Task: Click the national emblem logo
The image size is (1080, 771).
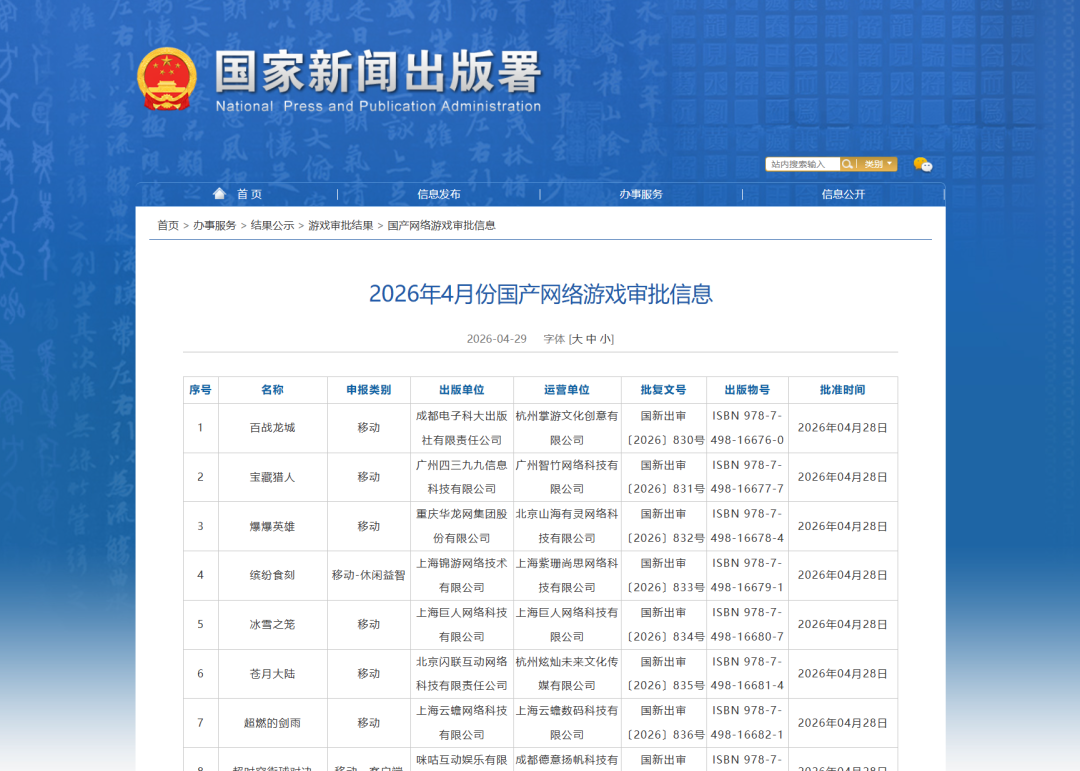Action: pyautogui.click(x=167, y=79)
